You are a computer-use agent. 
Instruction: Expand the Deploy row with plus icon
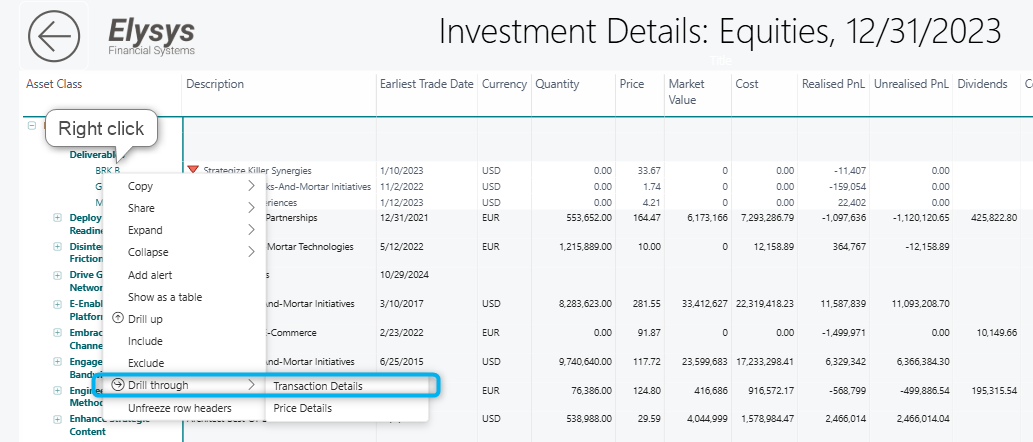[57, 217]
